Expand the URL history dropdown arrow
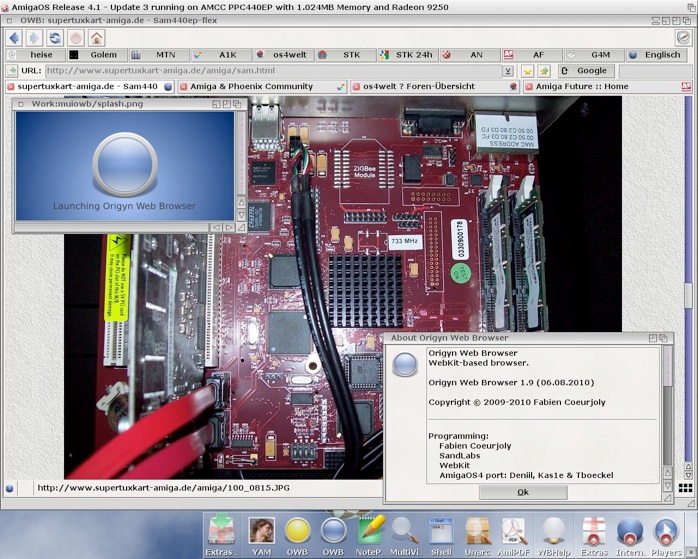The image size is (698, 559). pyautogui.click(x=508, y=71)
